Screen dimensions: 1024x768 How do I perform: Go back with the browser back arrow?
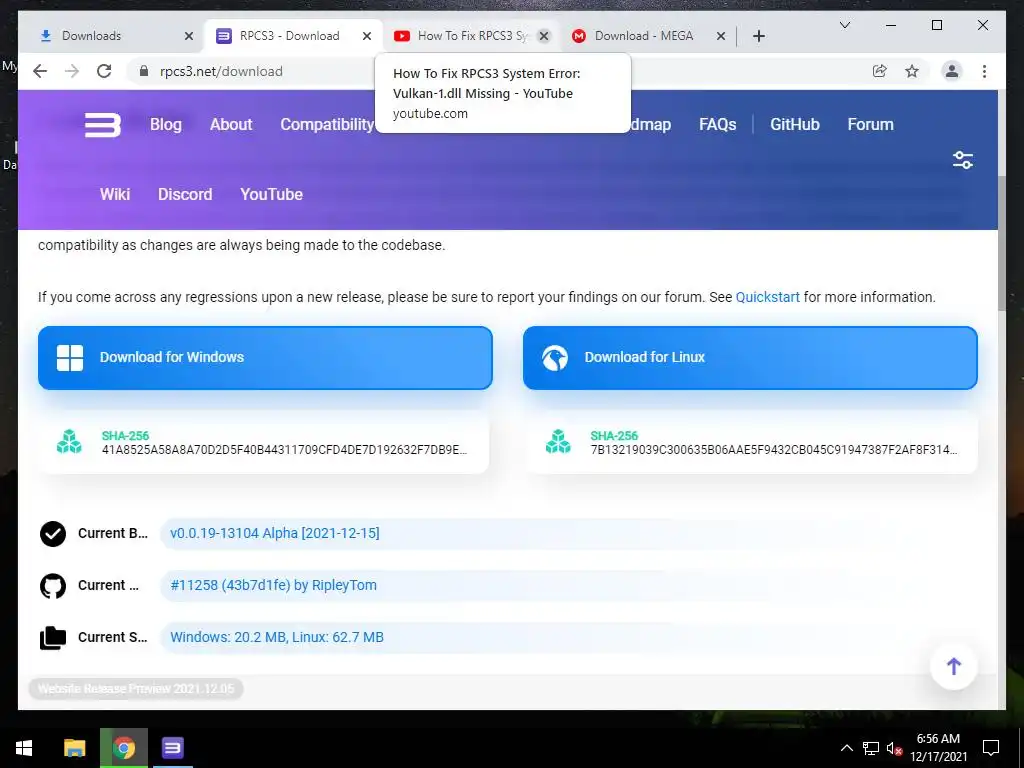(x=40, y=71)
